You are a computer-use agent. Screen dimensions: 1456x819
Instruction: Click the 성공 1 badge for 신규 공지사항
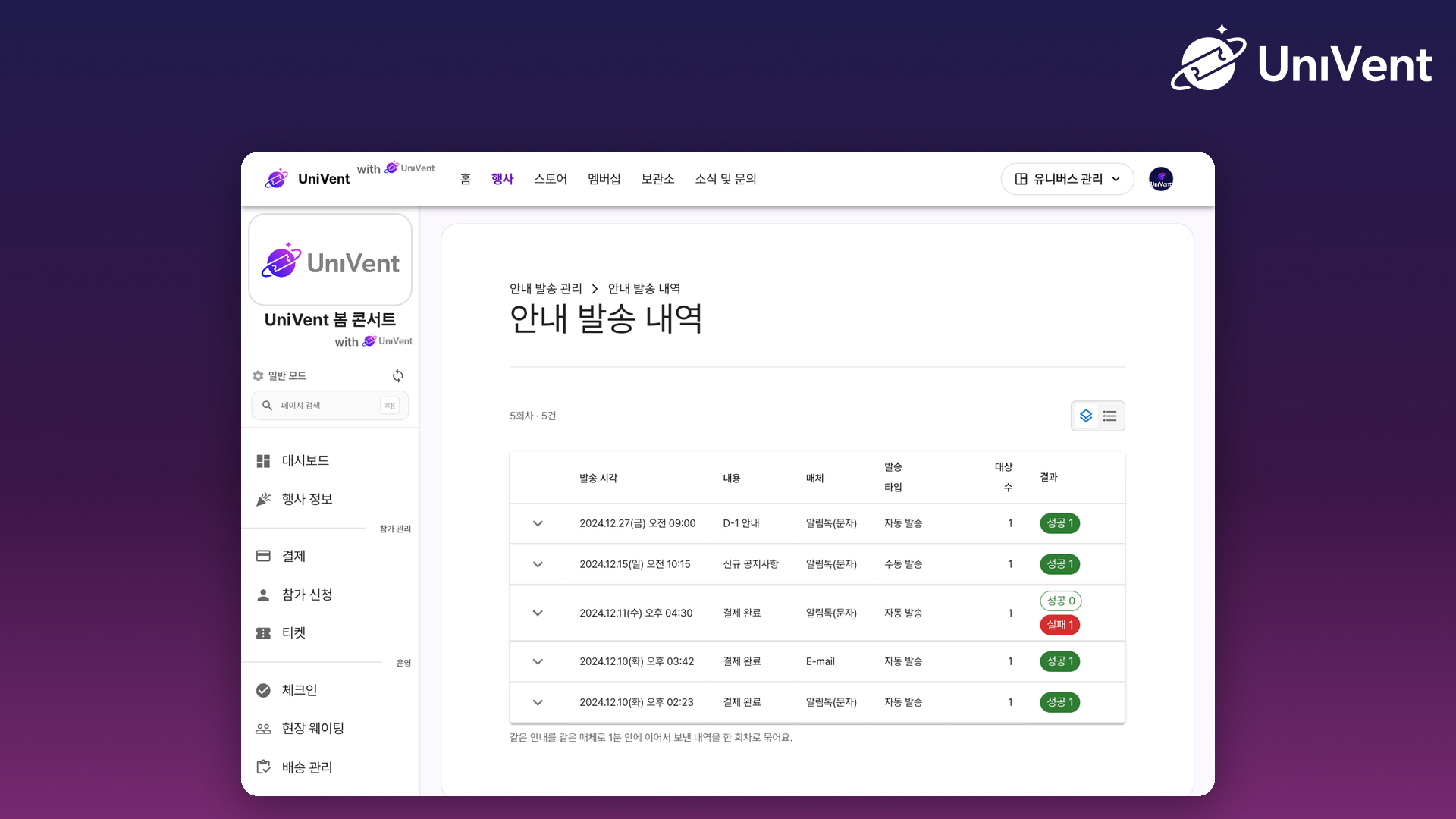click(x=1059, y=564)
